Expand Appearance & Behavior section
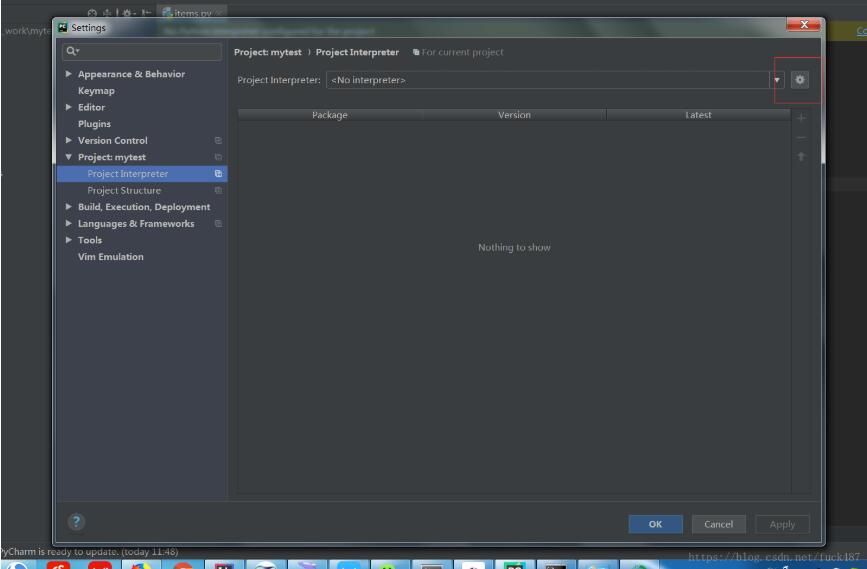The image size is (867, 569). pos(69,74)
